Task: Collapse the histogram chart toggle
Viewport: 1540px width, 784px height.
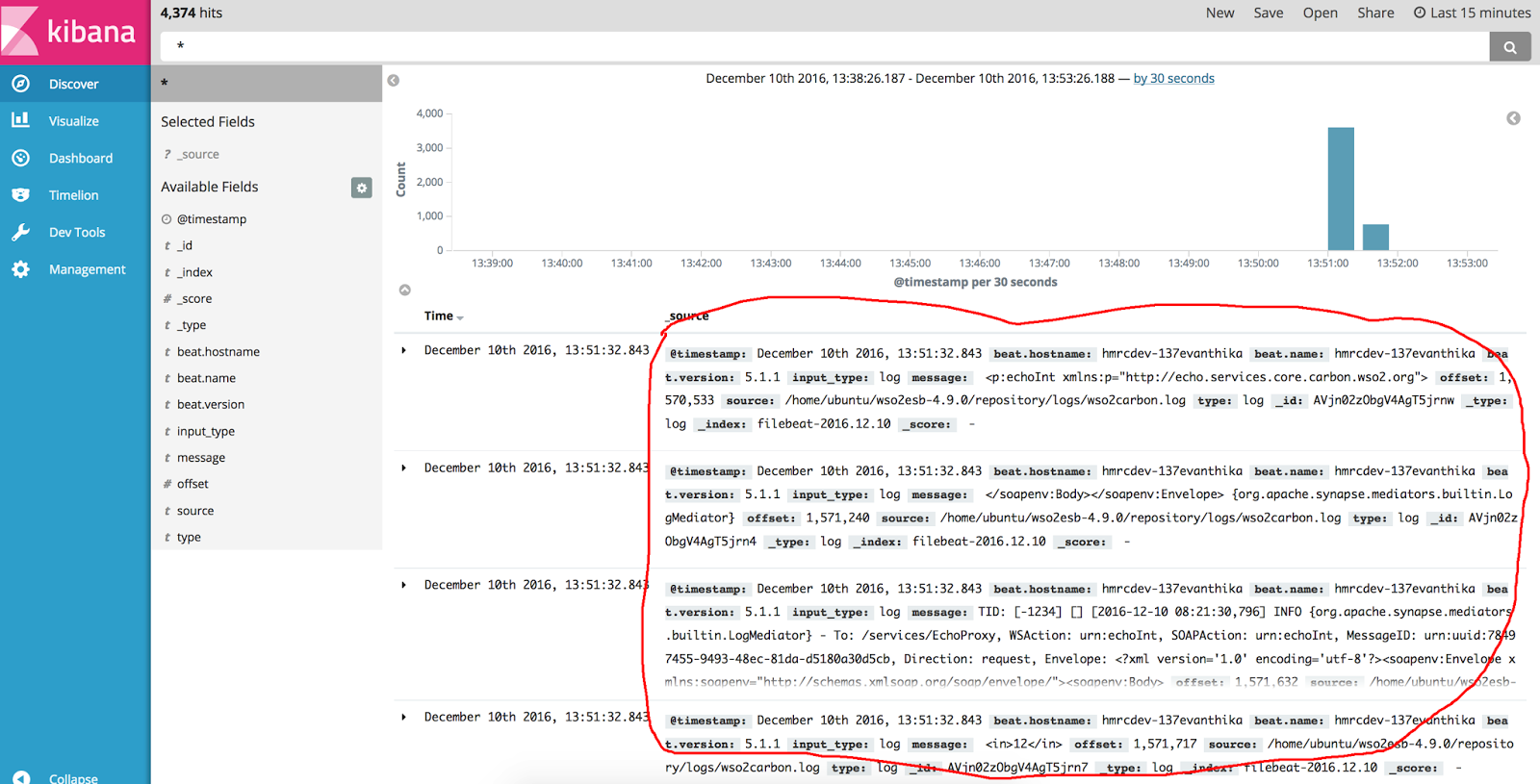Action: (x=405, y=290)
